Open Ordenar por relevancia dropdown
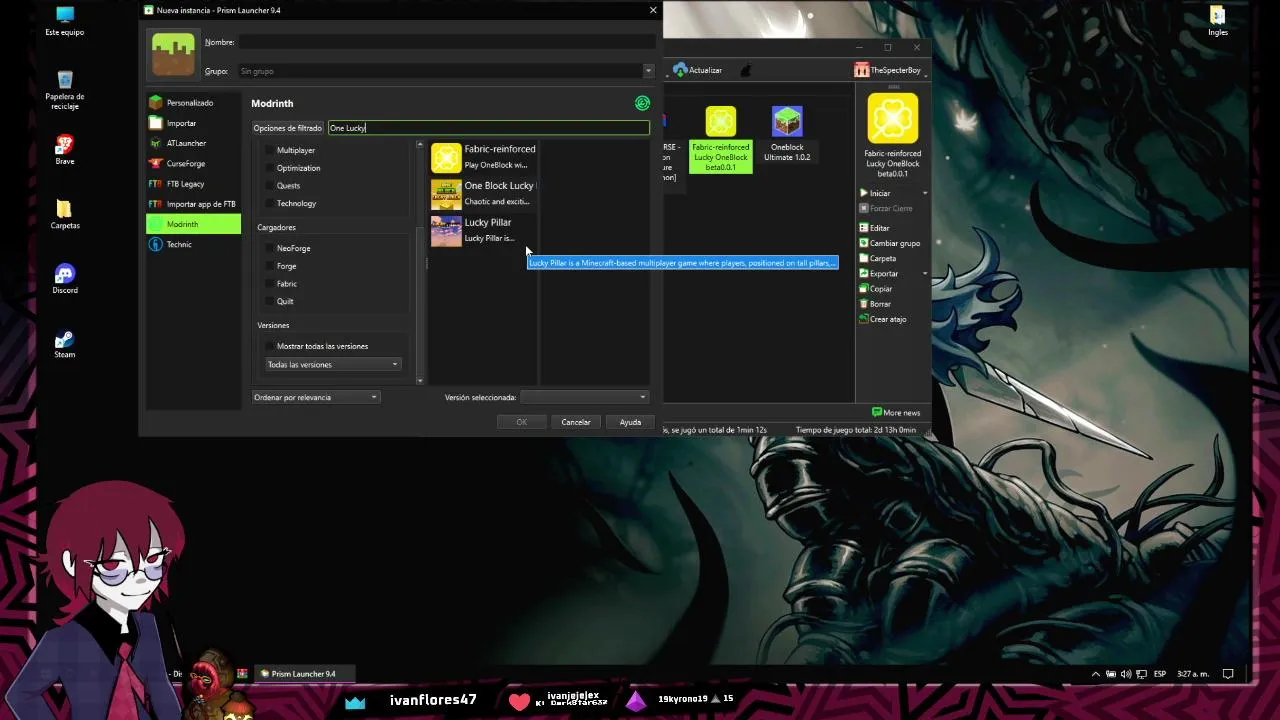This screenshot has width=1280, height=720. (x=316, y=397)
